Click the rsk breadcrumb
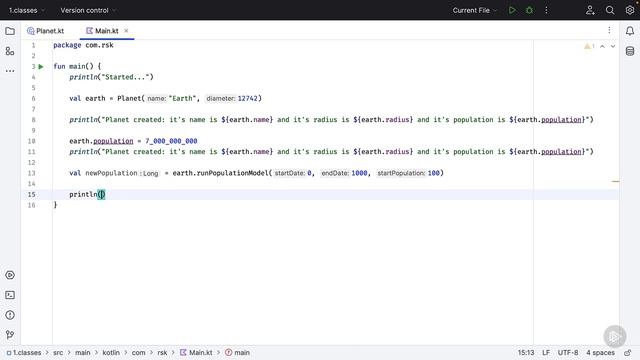The image size is (640, 360). [162, 353]
